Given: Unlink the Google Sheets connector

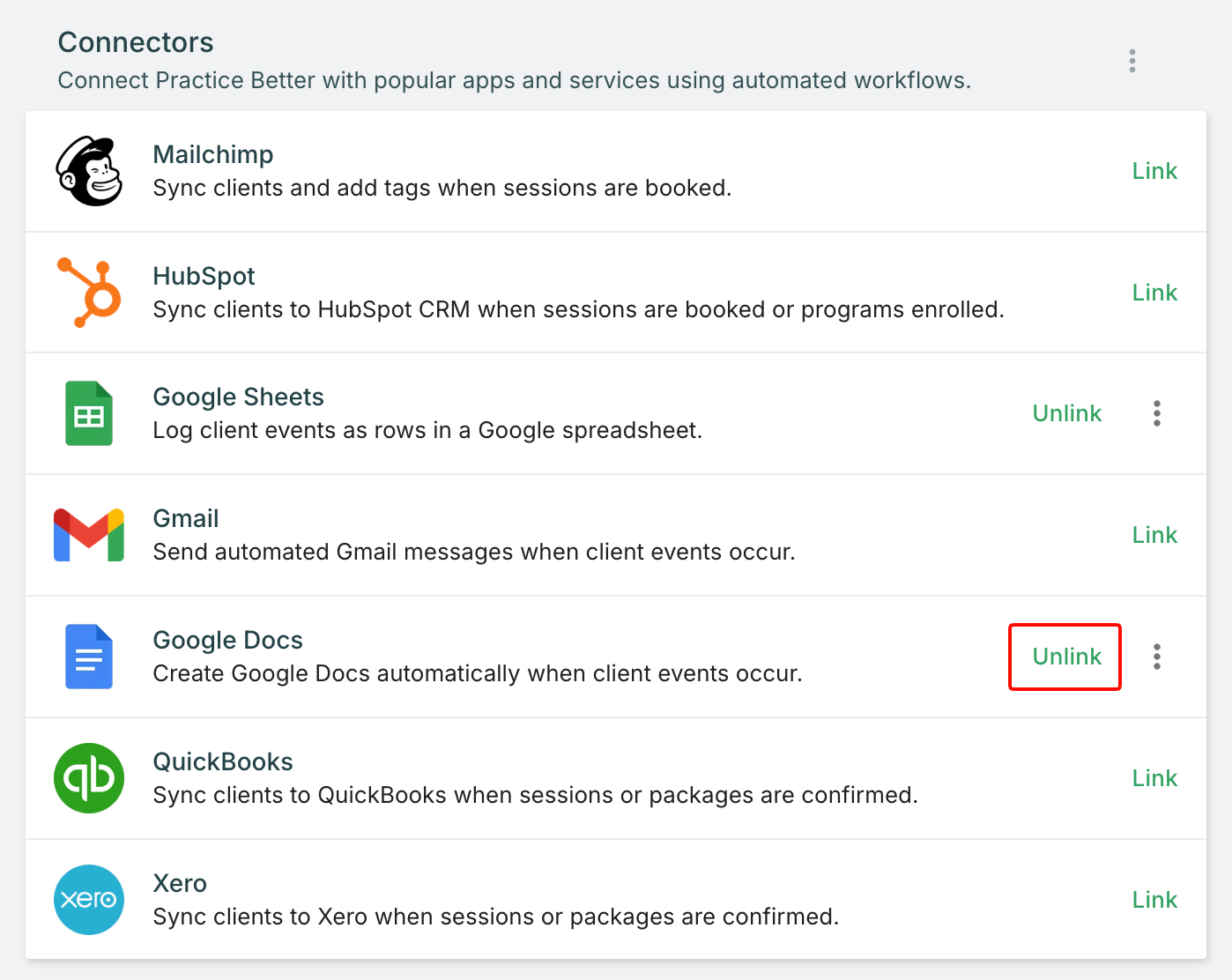Looking at the screenshot, I should pos(1066,413).
